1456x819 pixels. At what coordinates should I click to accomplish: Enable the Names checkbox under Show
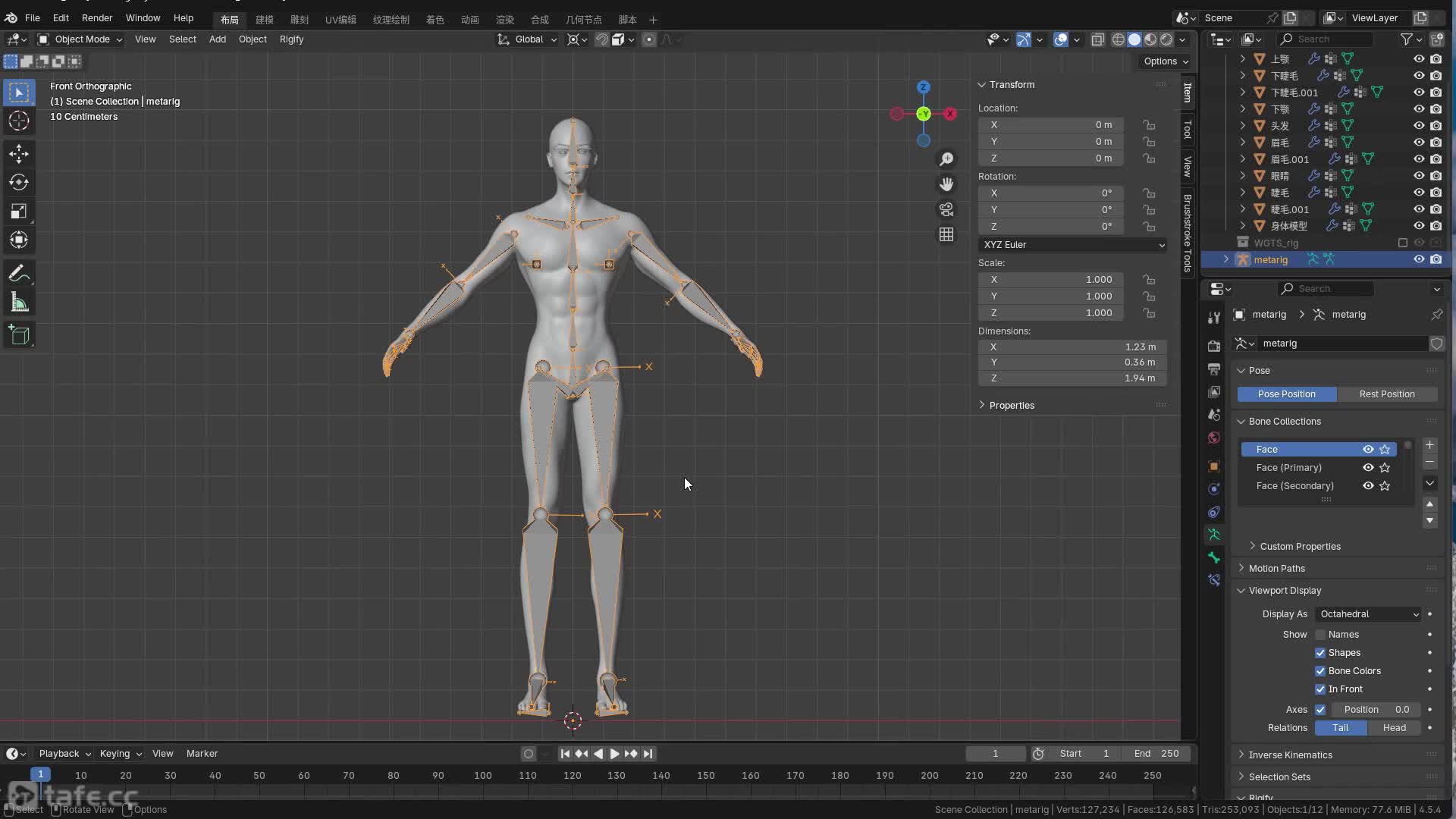(1320, 635)
